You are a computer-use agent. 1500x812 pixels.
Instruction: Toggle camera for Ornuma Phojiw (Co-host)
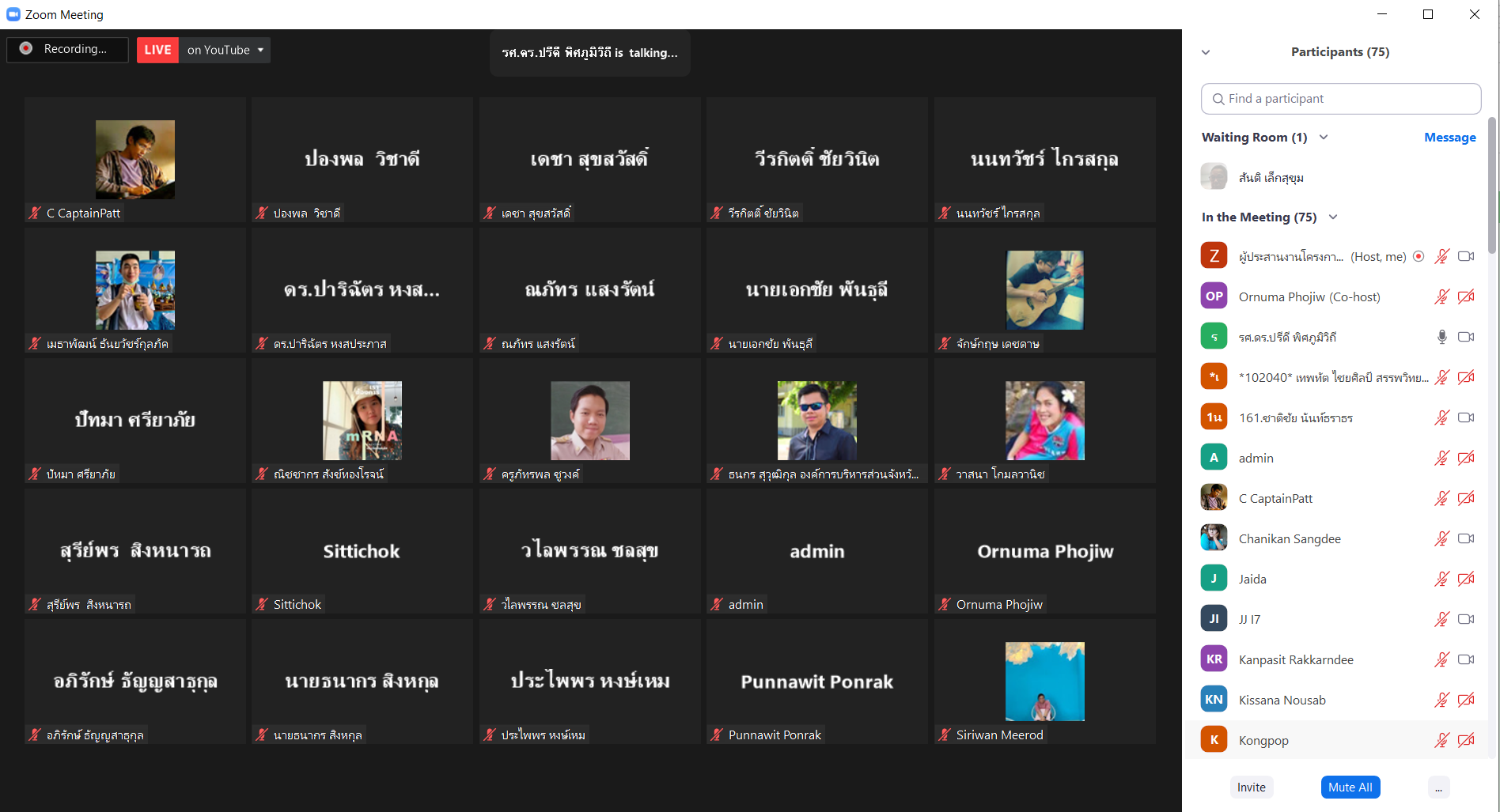1466,296
